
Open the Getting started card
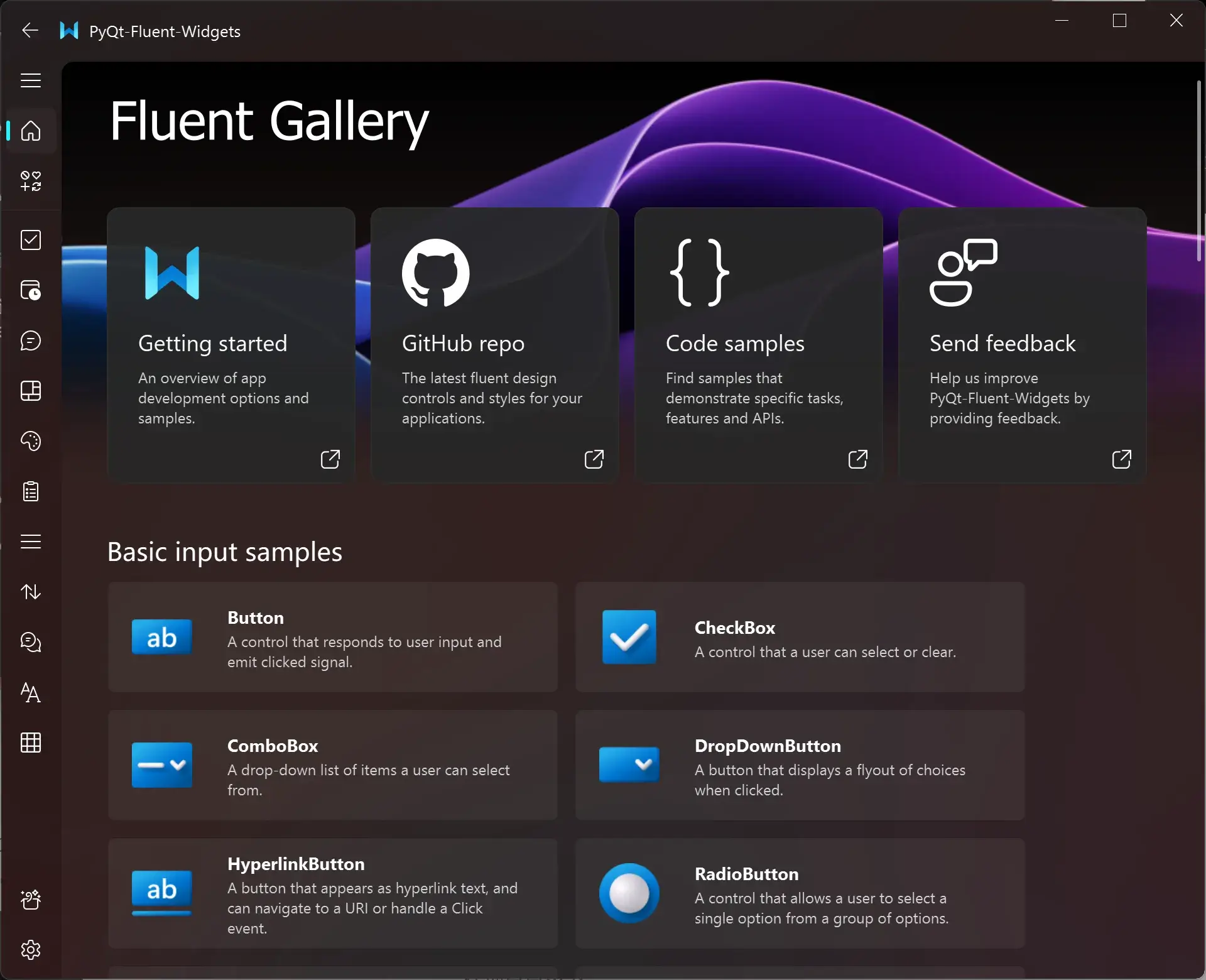pos(231,346)
